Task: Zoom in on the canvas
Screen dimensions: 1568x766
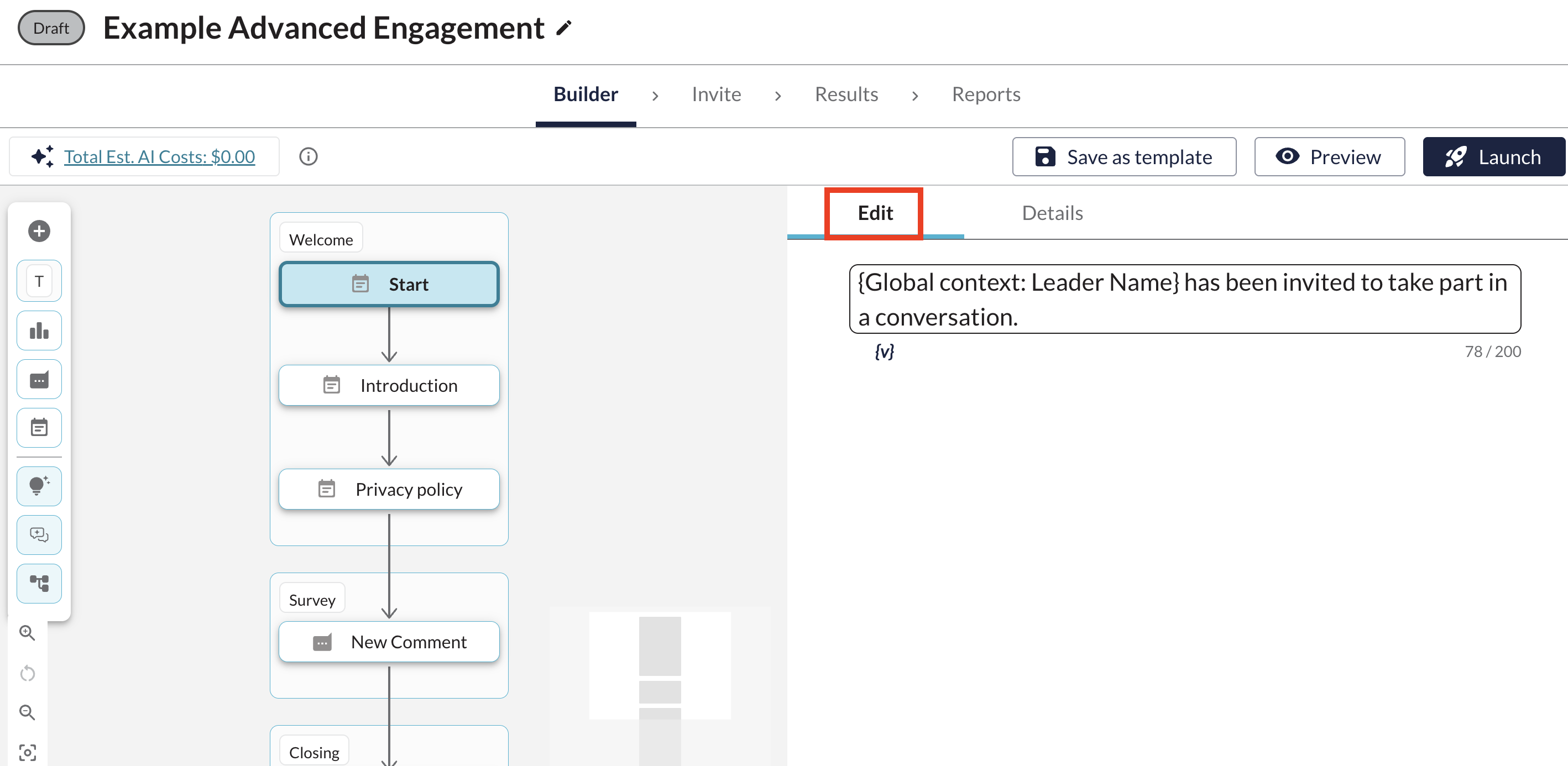Action: click(x=28, y=633)
